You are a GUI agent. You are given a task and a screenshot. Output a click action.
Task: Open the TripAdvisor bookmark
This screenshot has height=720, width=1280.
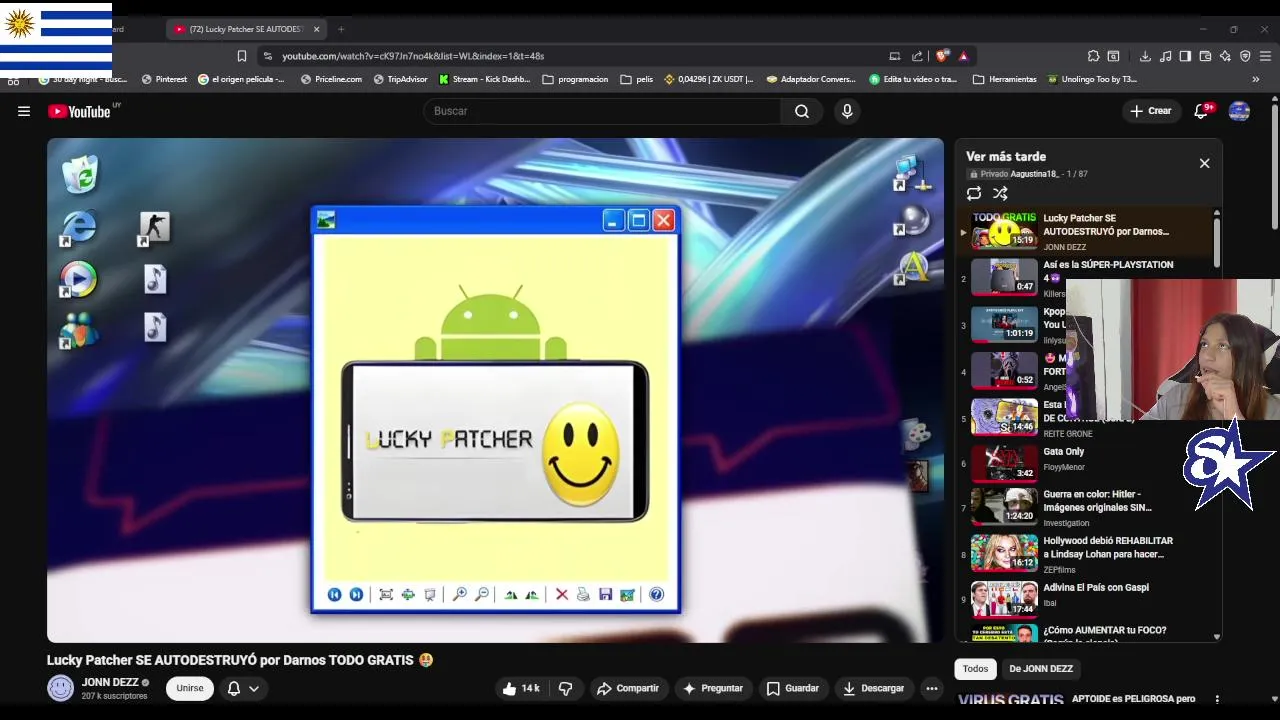coord(400,79)
